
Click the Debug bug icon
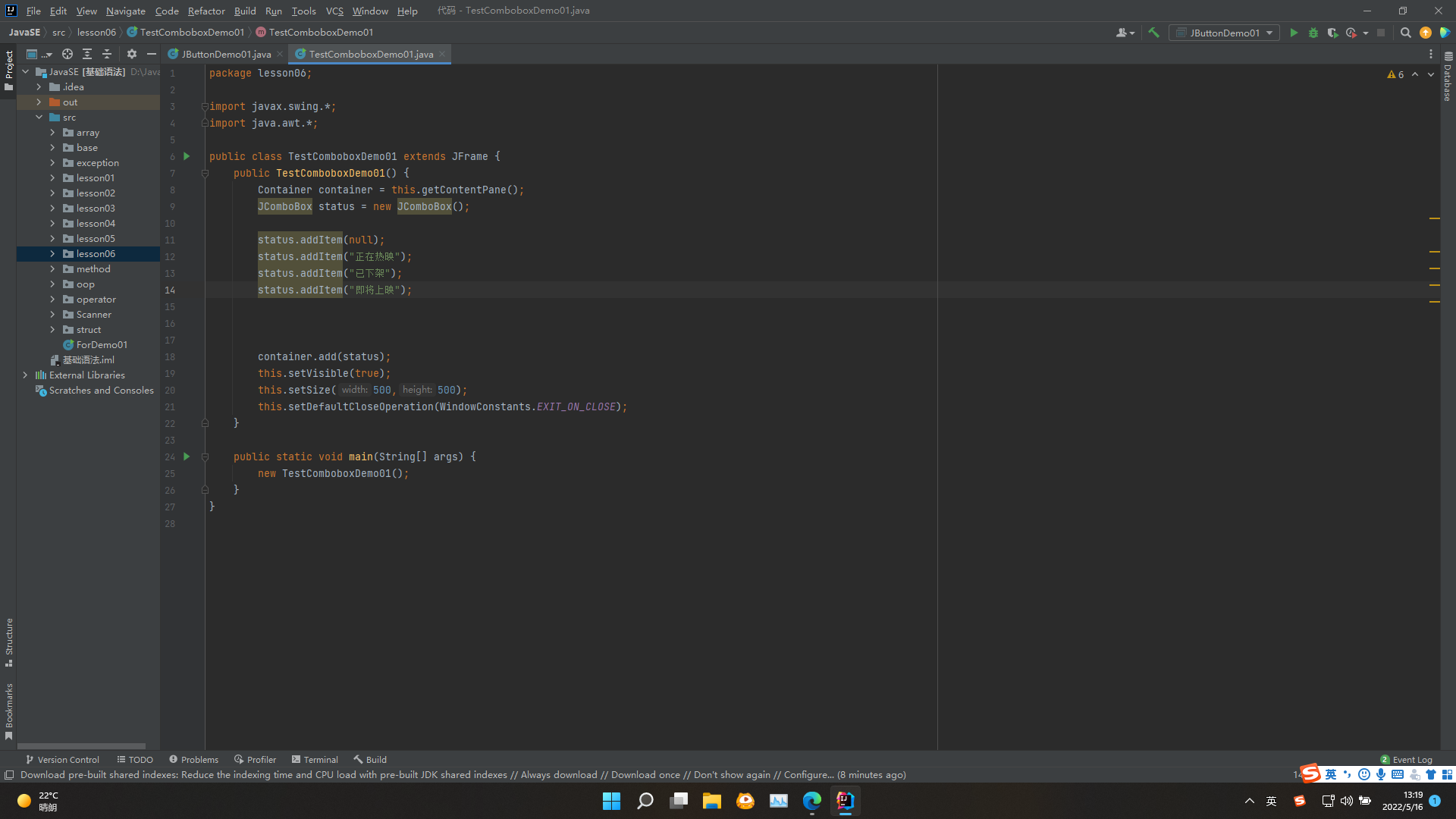pyautogui.click(x=1313, y=33)
